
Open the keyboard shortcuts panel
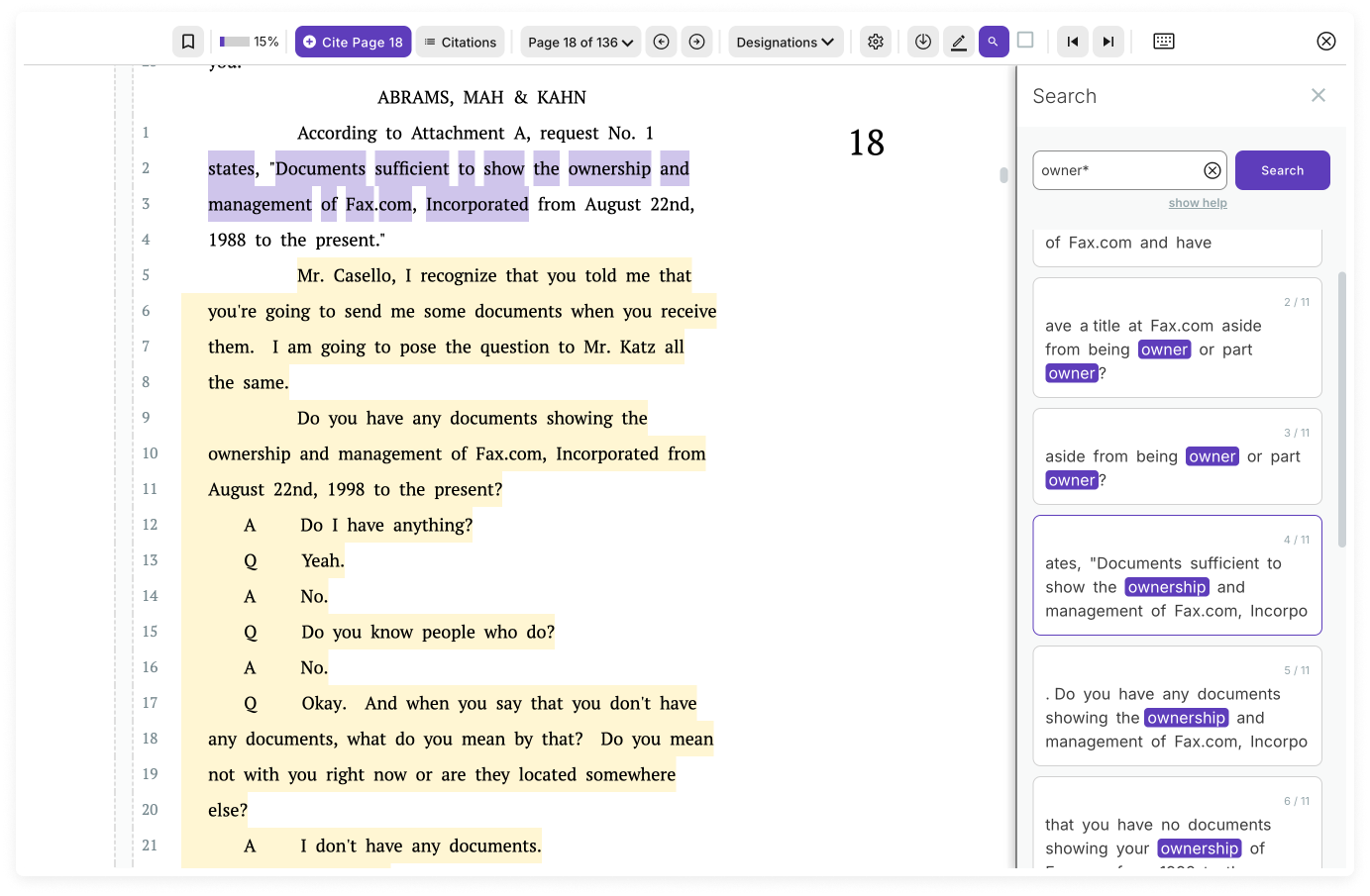tap(1162, 41)
